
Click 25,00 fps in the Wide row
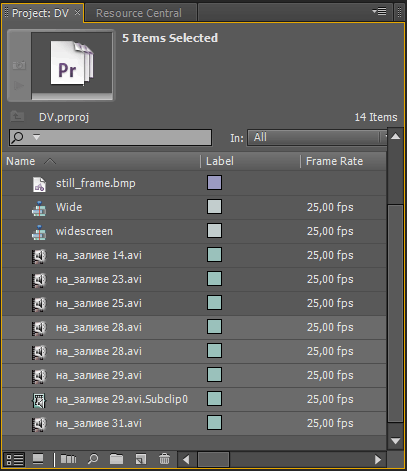click(x=330, y=207)
